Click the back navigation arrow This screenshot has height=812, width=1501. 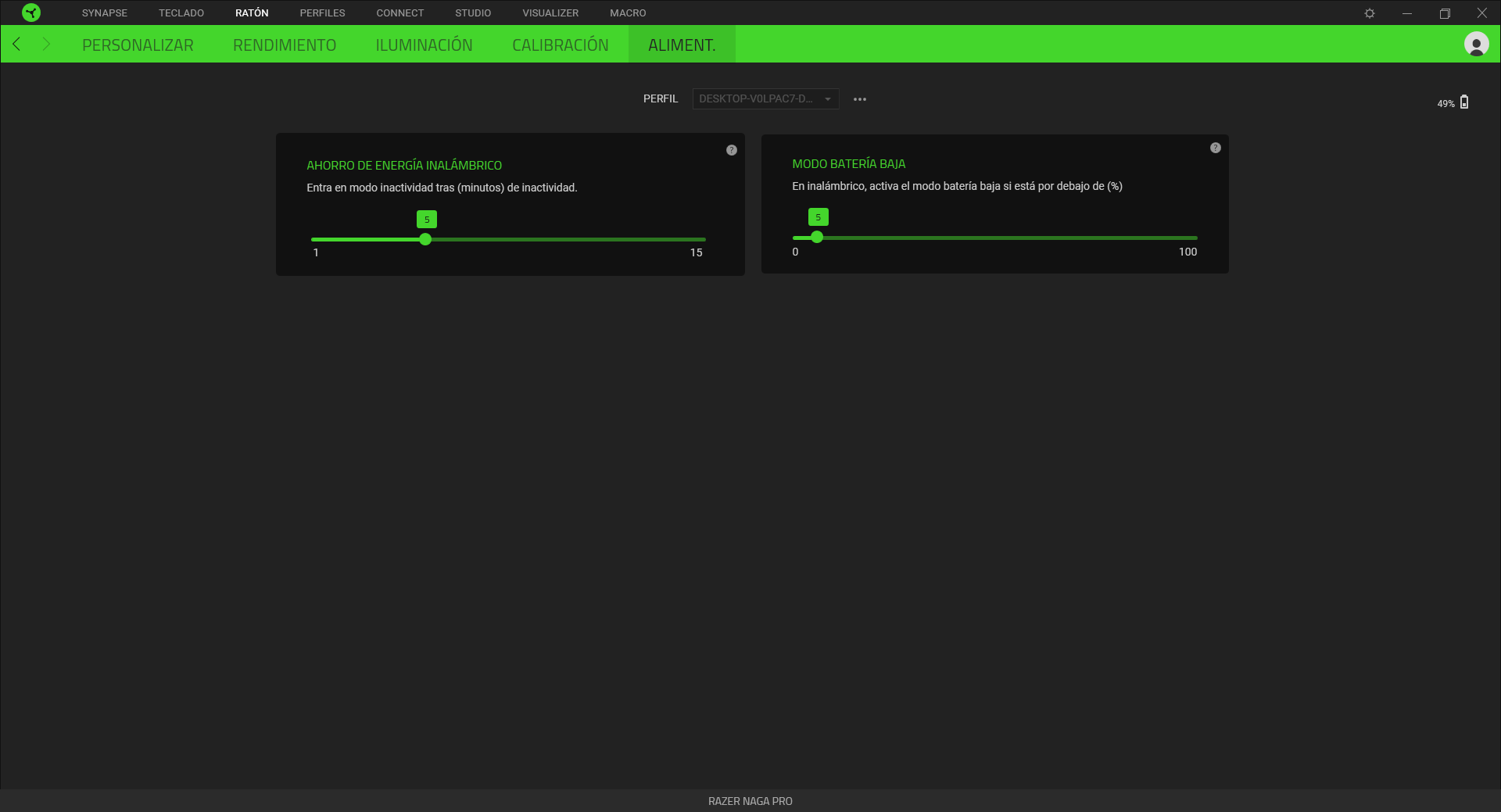pos(16,45)
